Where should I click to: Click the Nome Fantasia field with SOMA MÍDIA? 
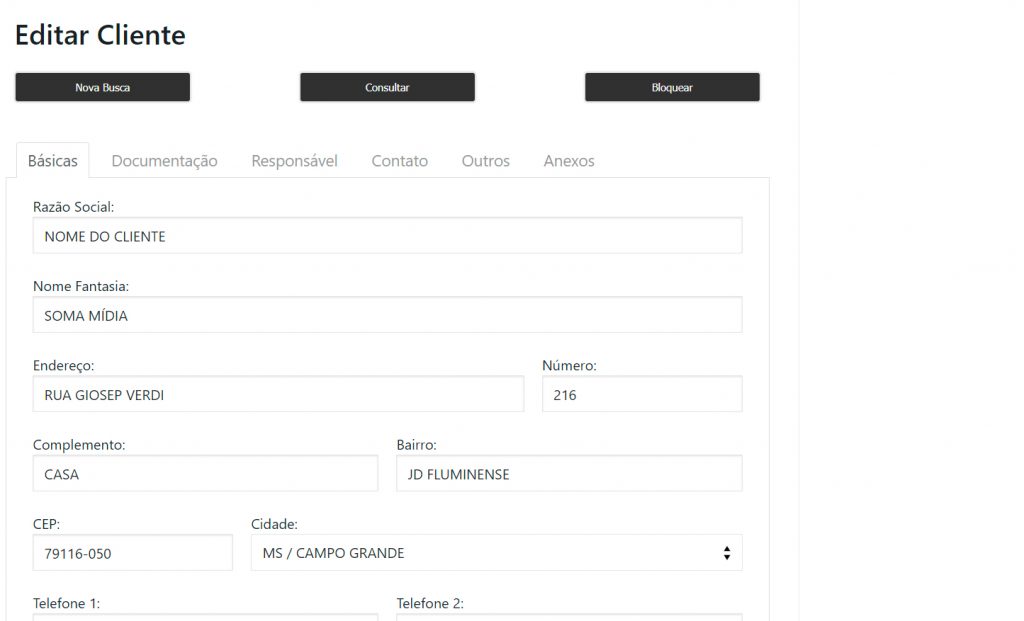click(387, 315)
